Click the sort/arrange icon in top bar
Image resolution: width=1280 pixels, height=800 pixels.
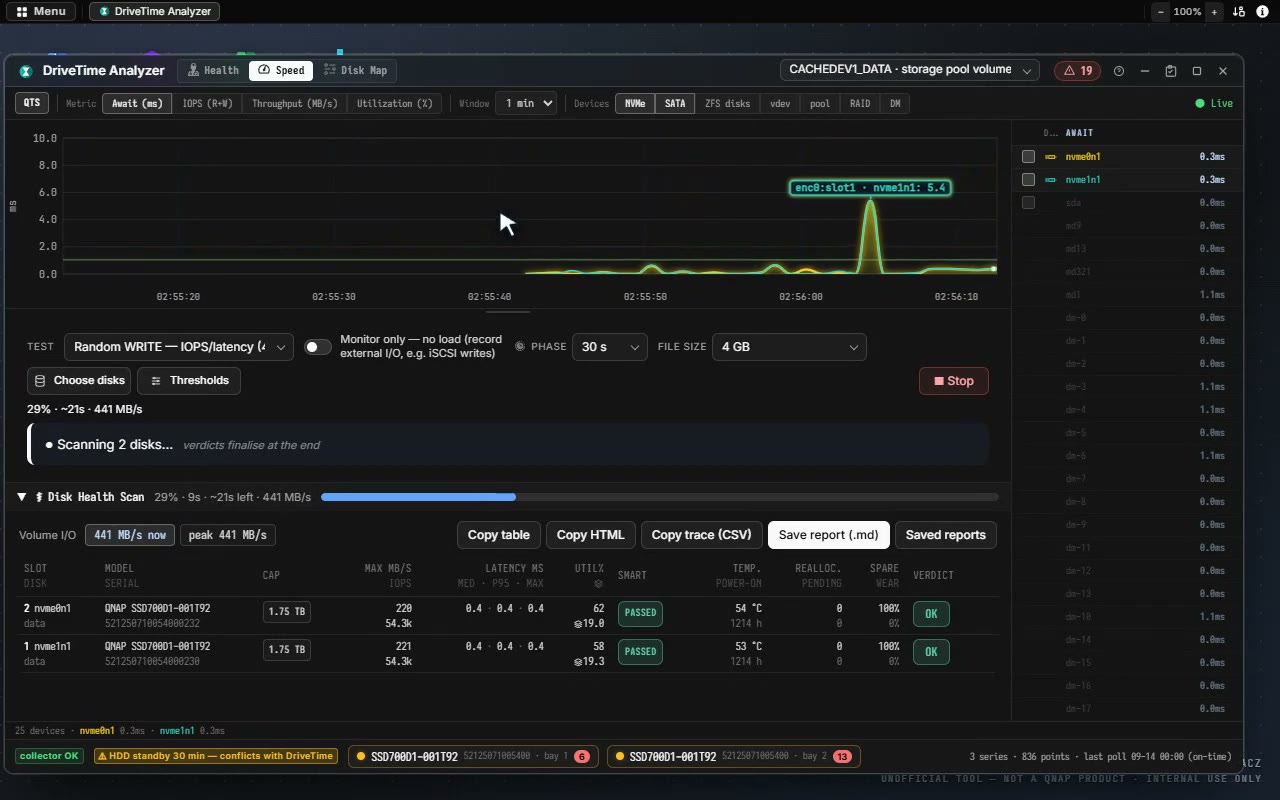tap(1239, 12)
